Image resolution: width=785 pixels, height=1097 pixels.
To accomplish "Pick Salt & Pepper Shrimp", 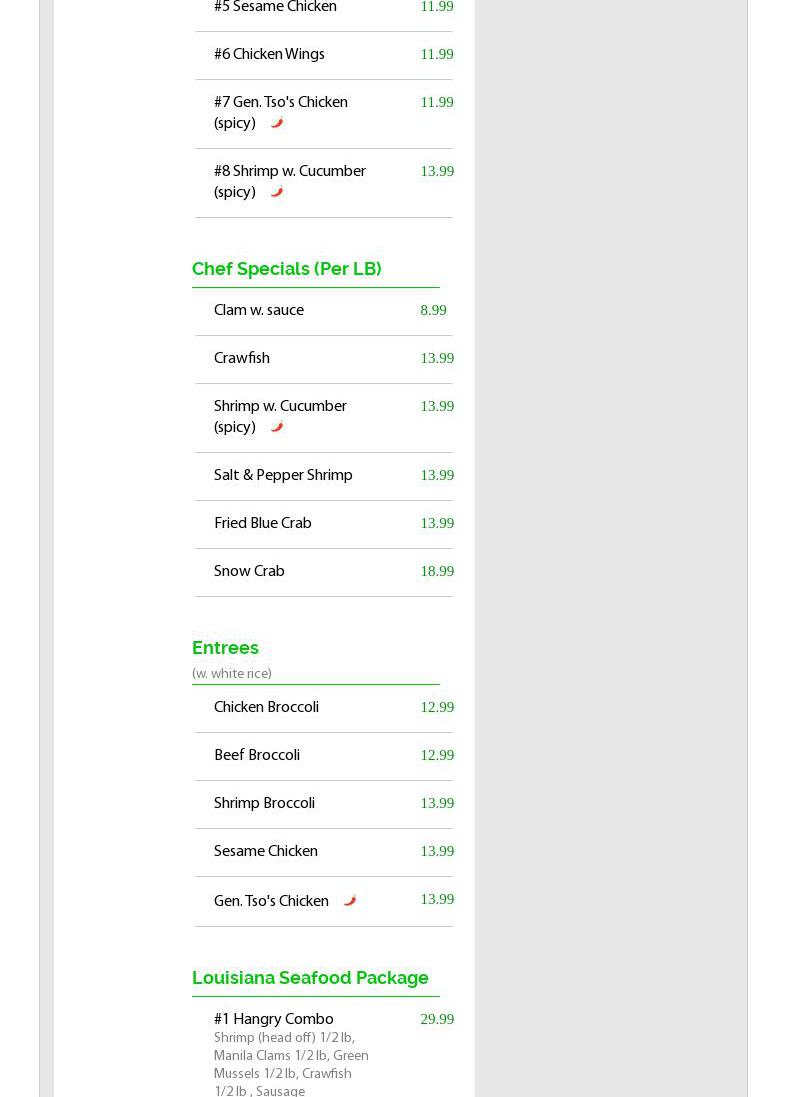I will tap(324, 476).
